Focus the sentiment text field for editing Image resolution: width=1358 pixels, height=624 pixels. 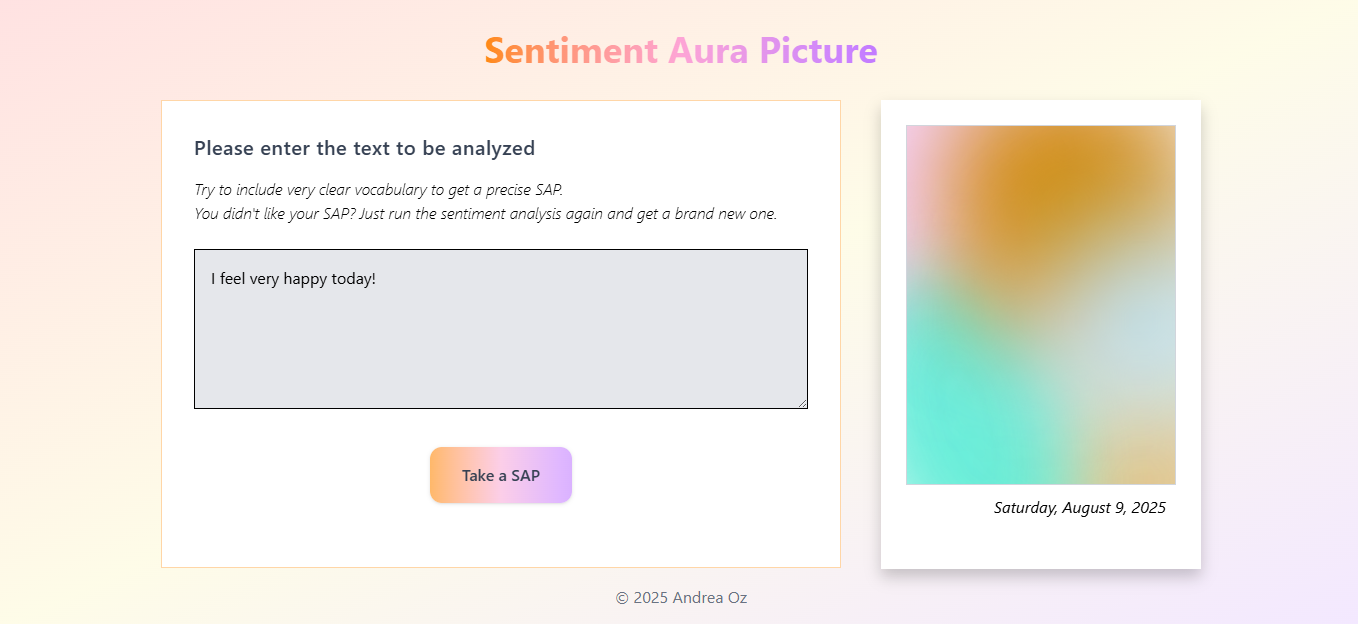500,330
